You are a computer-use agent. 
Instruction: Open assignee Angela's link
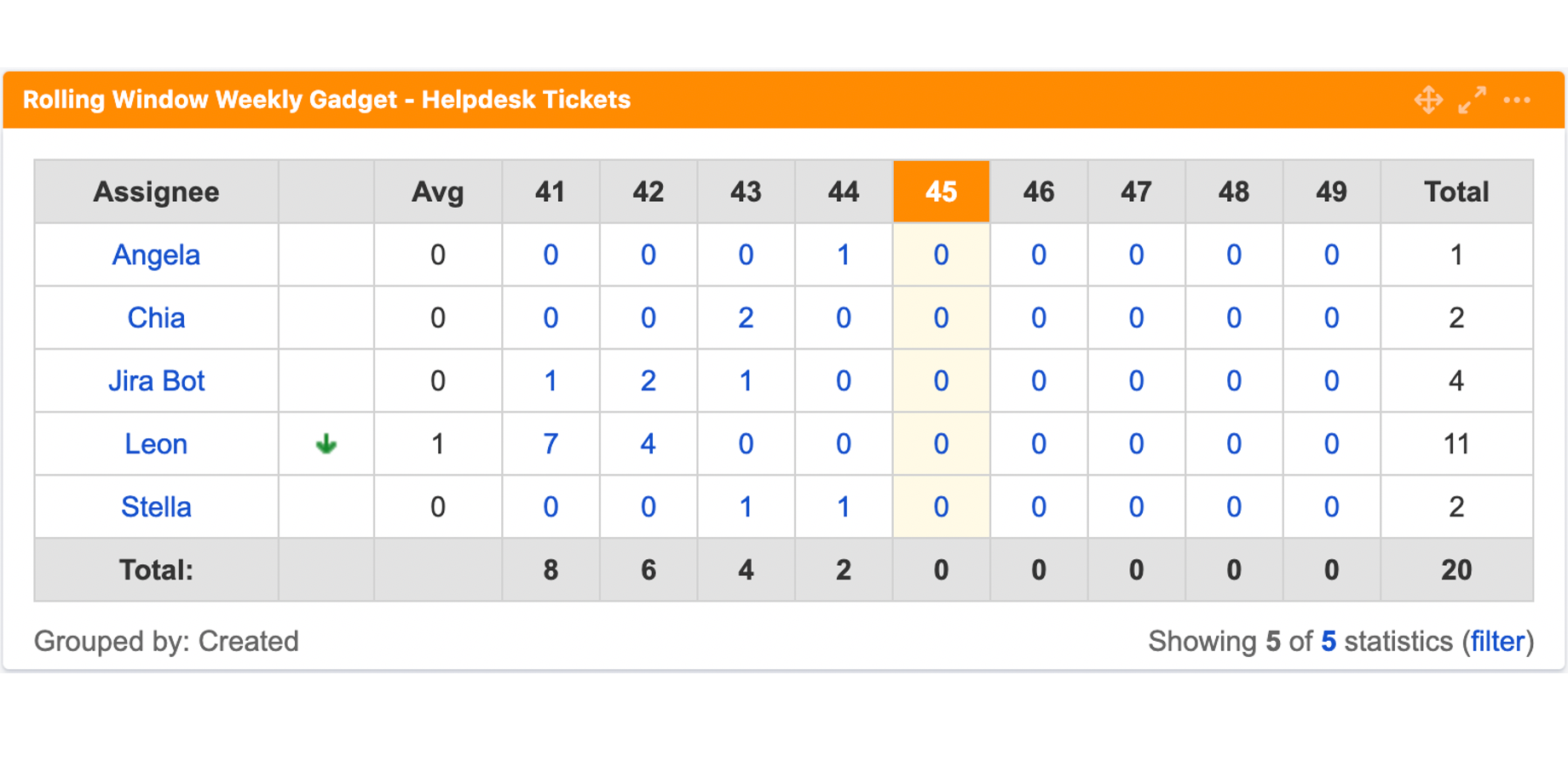tap(156, 255)
